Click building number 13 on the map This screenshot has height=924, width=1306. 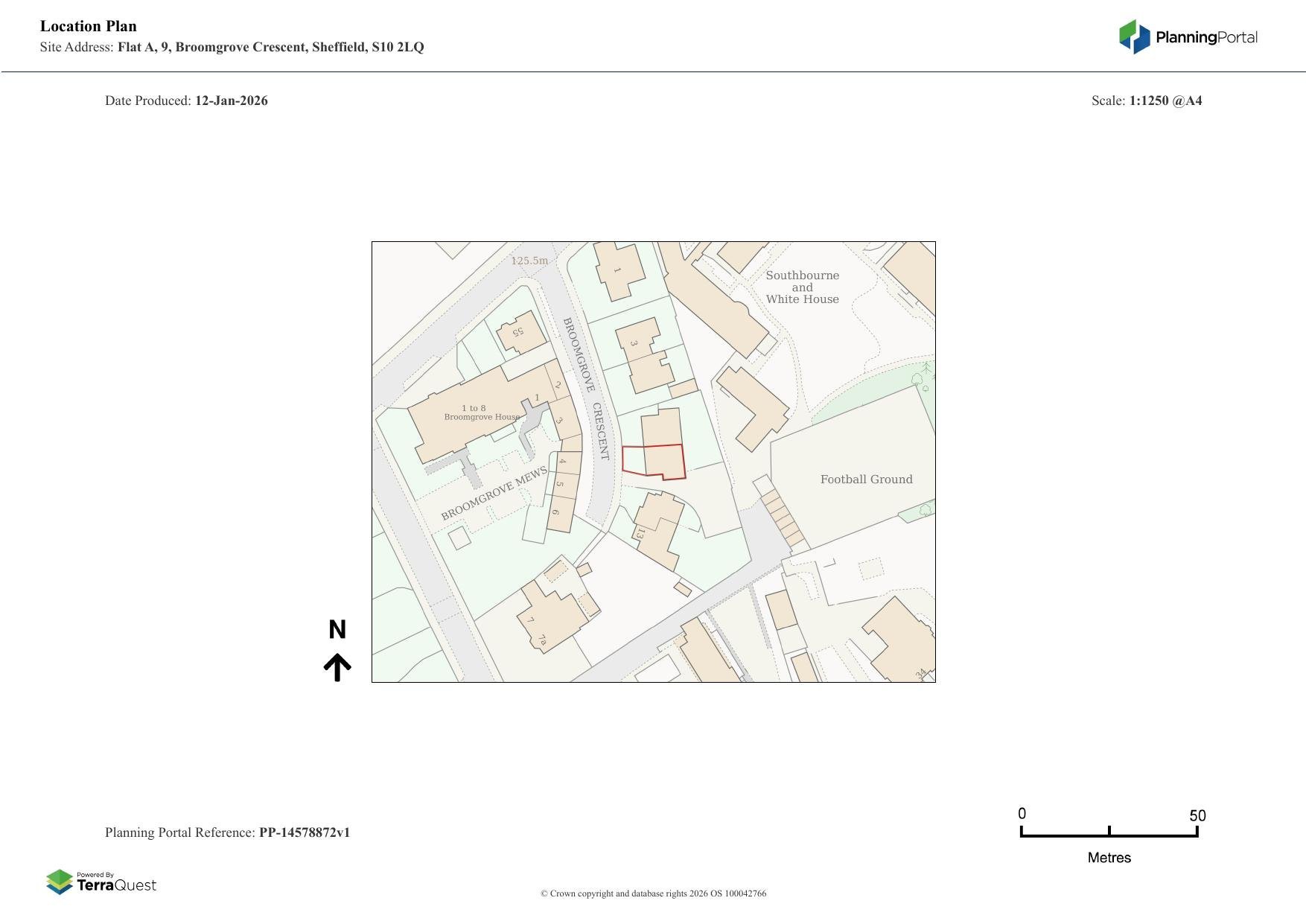[639, 535]
